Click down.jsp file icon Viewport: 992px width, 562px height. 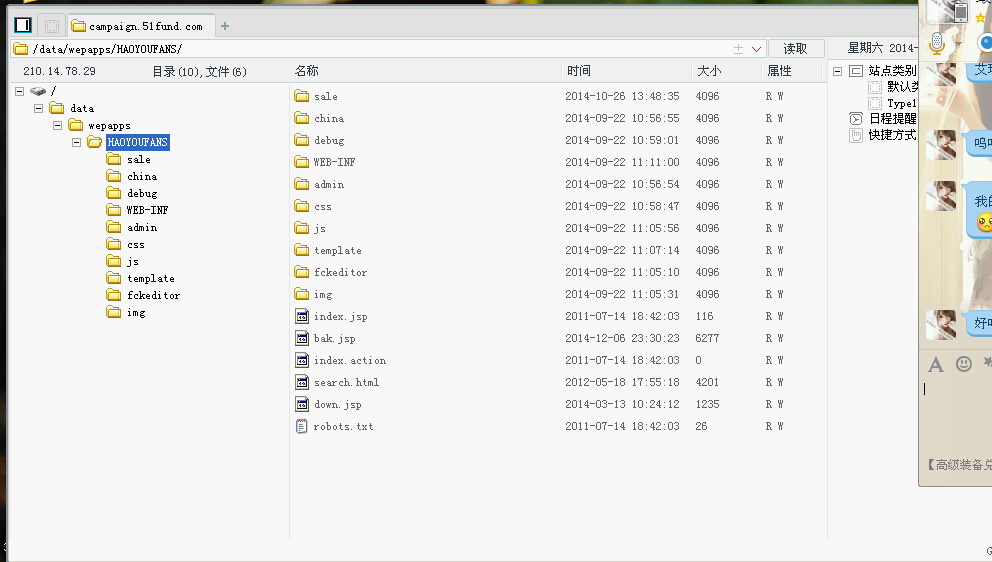tap(302, 404)
